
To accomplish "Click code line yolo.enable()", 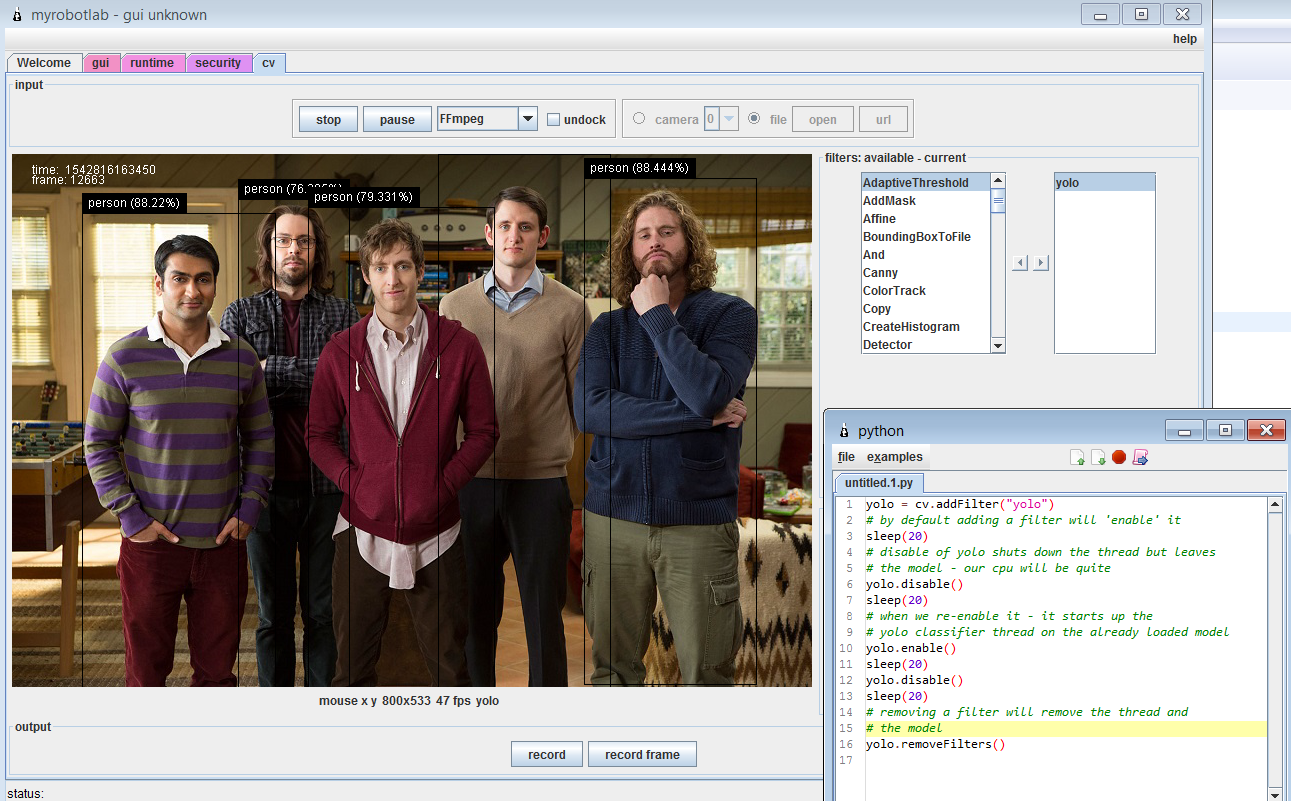I will tap(911, 648).
